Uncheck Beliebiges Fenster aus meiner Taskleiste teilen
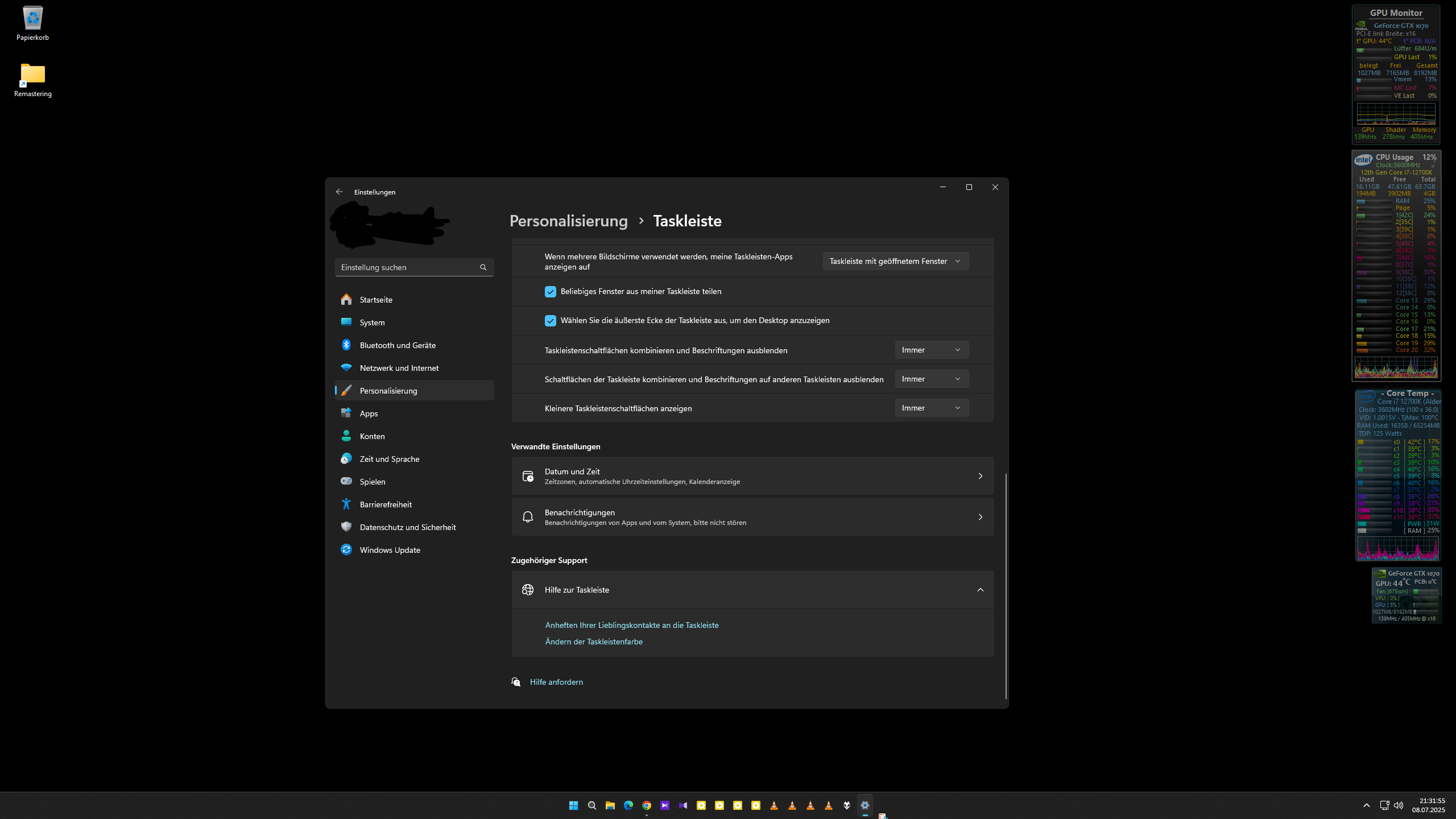Screen dimensions: 1456x819 point(550,291)
